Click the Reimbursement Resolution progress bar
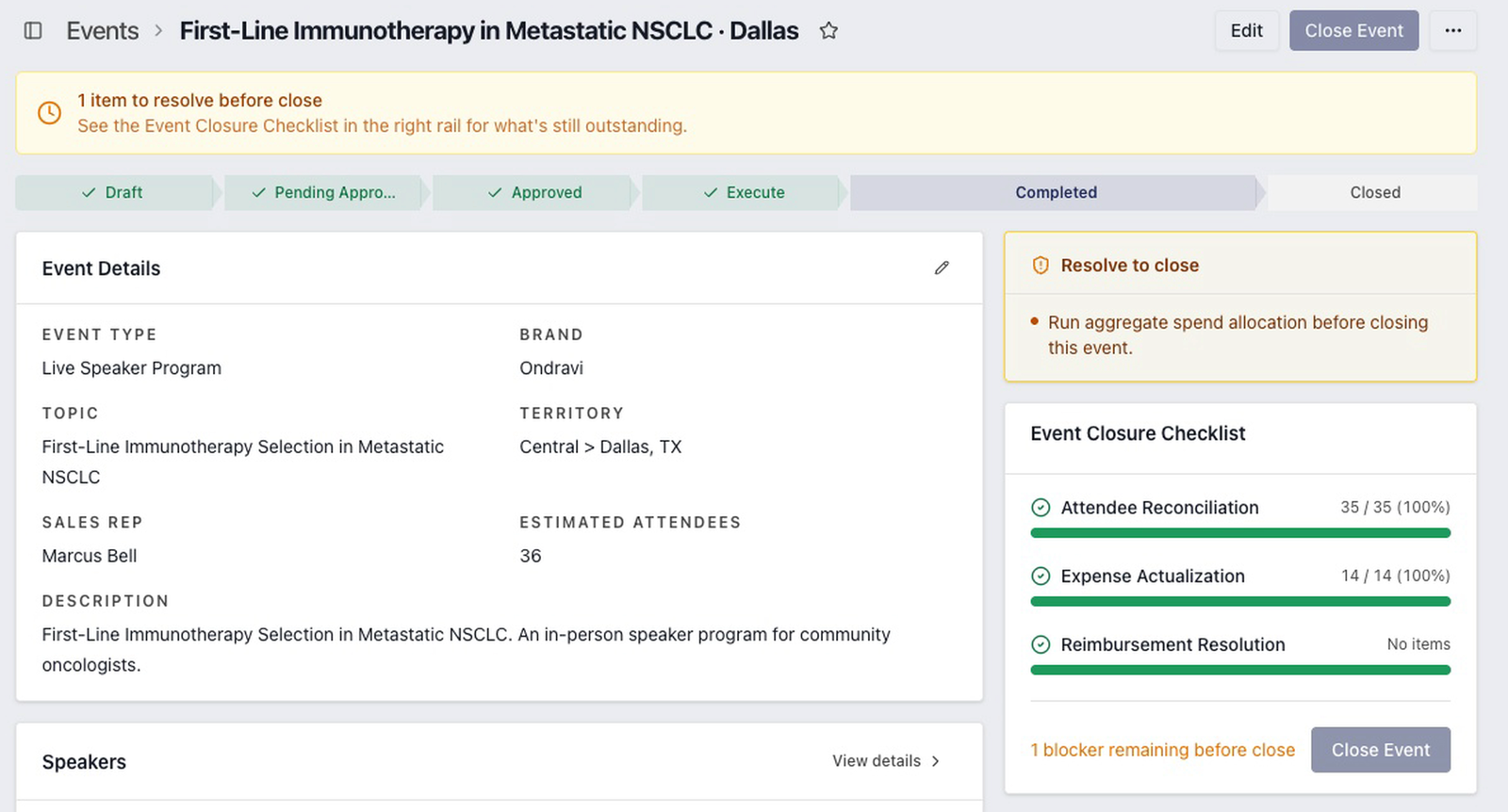 1240,671
